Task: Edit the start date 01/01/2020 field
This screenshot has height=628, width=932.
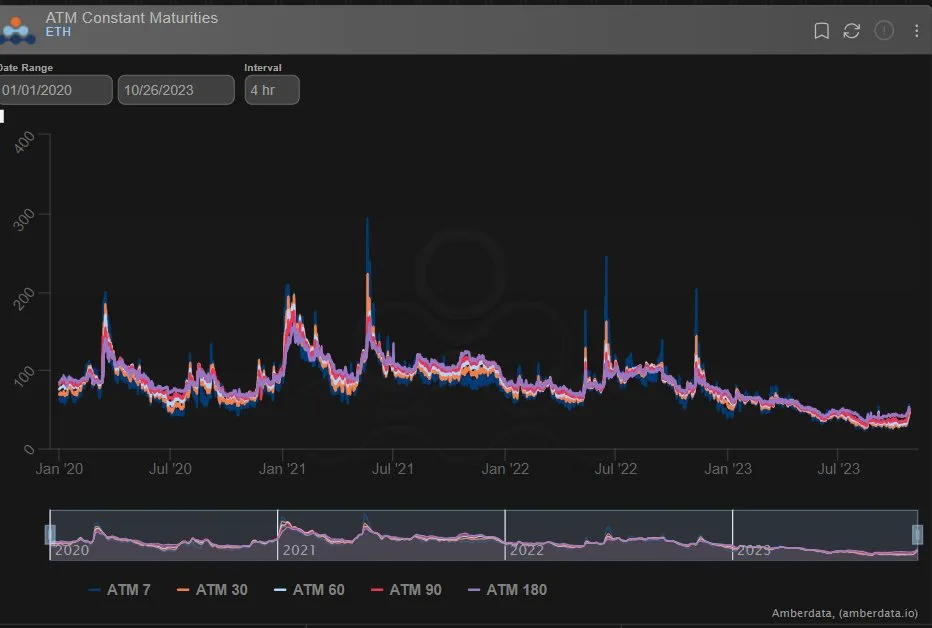Action: (x=55, y=90)
